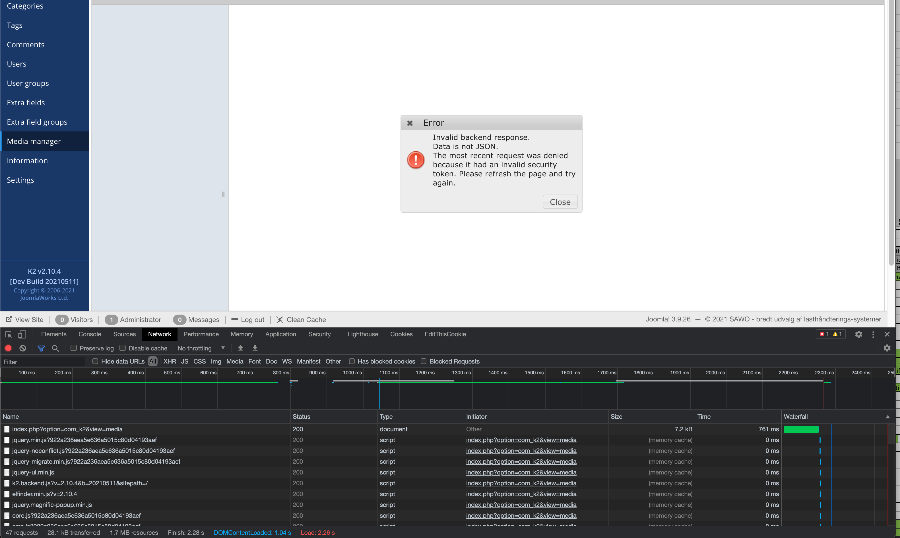Screen dimensions: 900x538
Task: Click the error and warning counter badge
Action: click(831, 334)
